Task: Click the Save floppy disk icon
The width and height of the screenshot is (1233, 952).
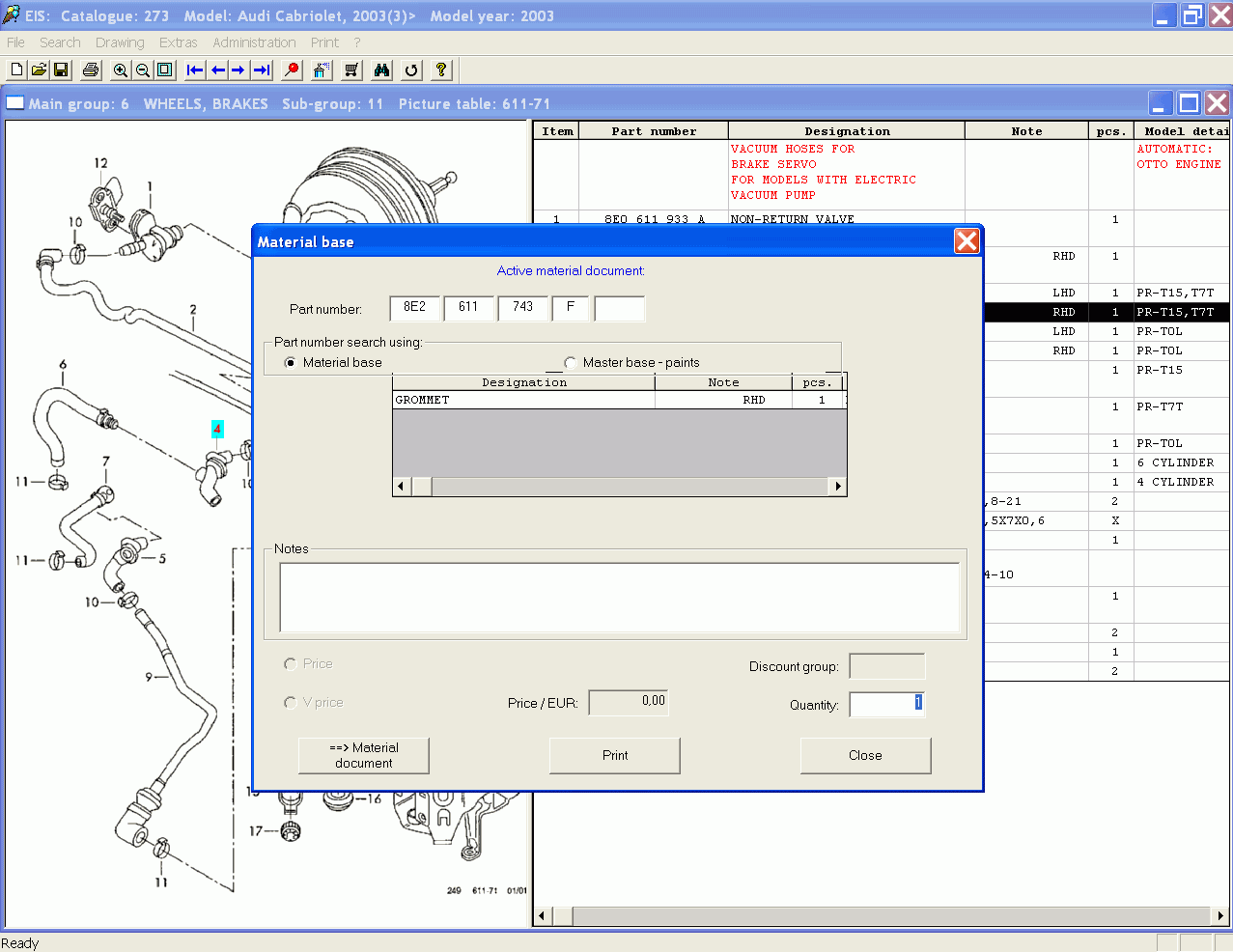Action: [x=61, y=70]
